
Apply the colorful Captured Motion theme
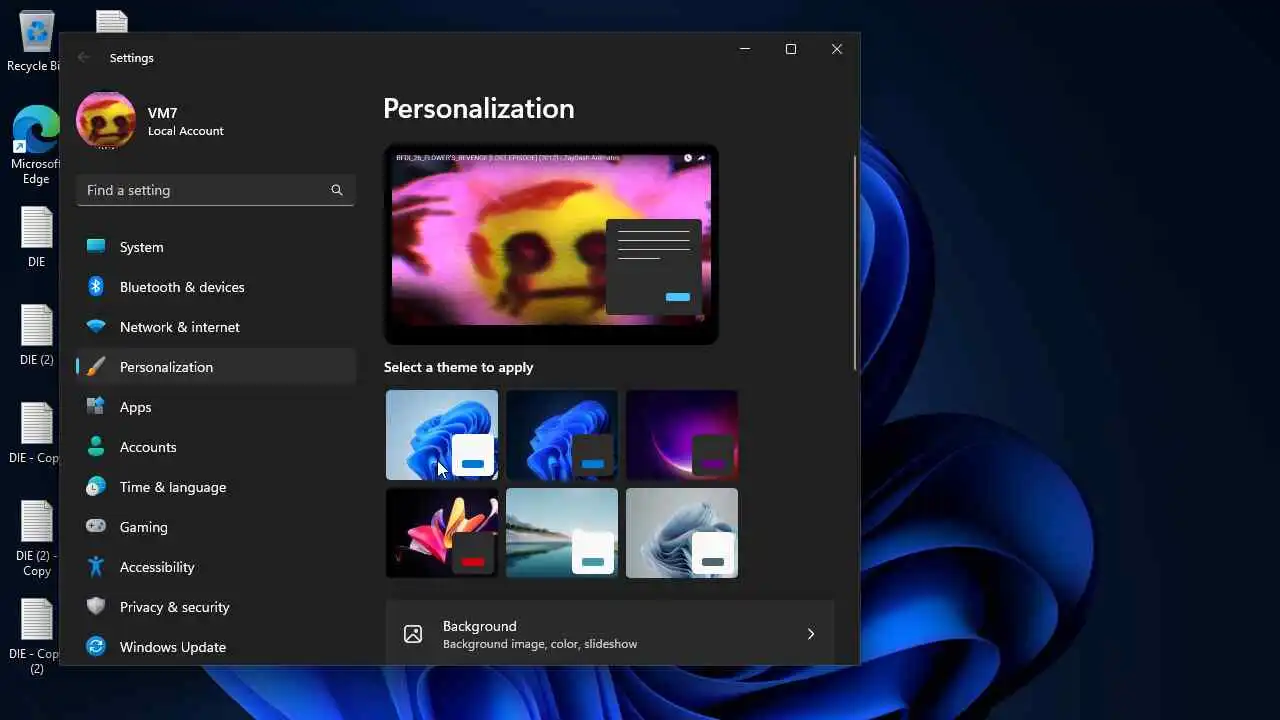(x=442, y=533)
